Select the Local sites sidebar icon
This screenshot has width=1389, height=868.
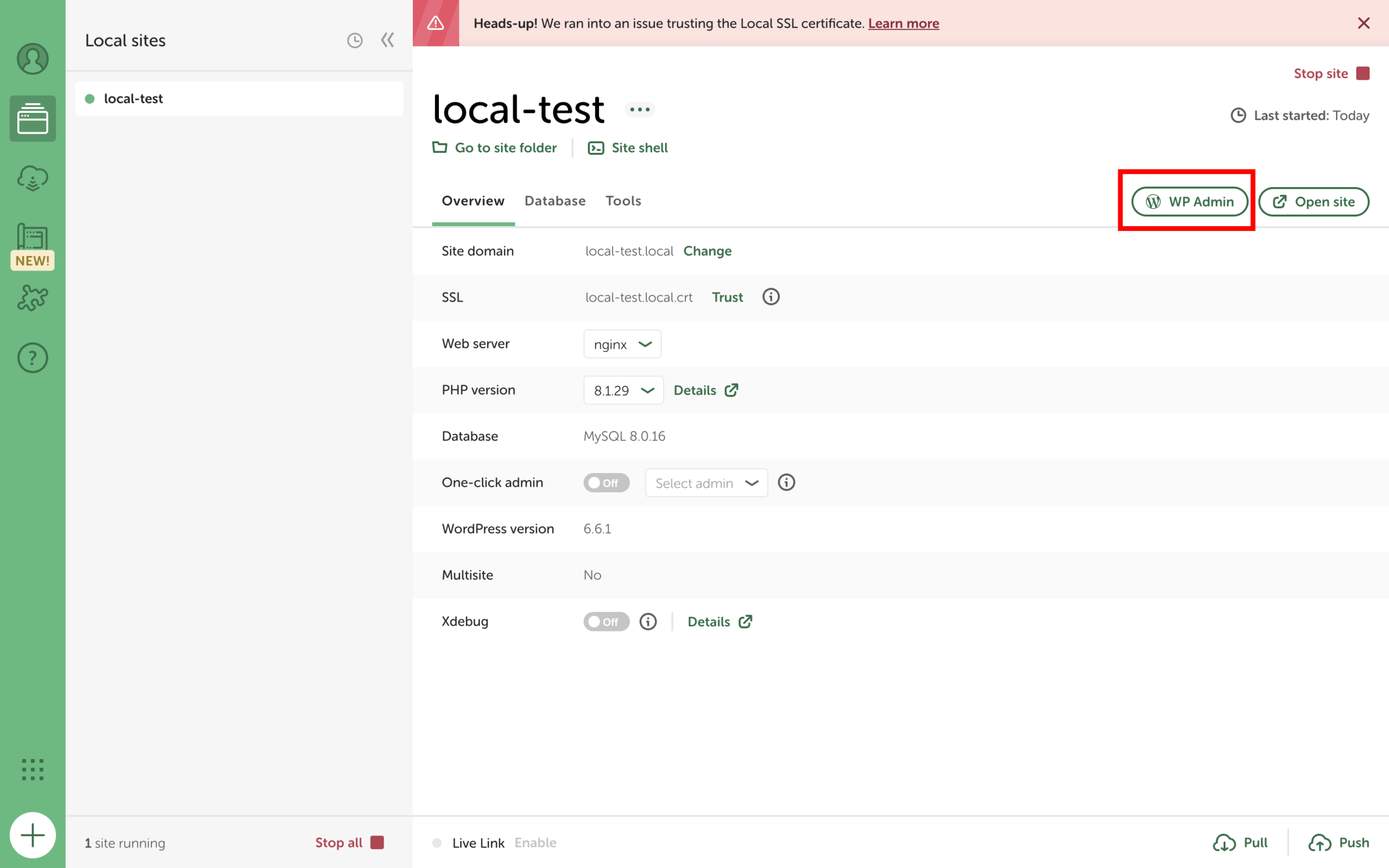coord(33,118)
